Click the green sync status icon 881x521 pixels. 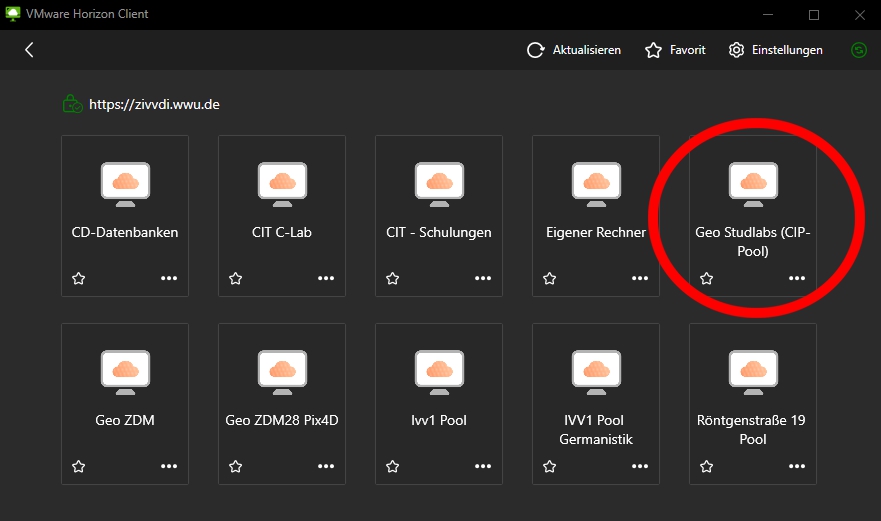(x=859, y=50)
